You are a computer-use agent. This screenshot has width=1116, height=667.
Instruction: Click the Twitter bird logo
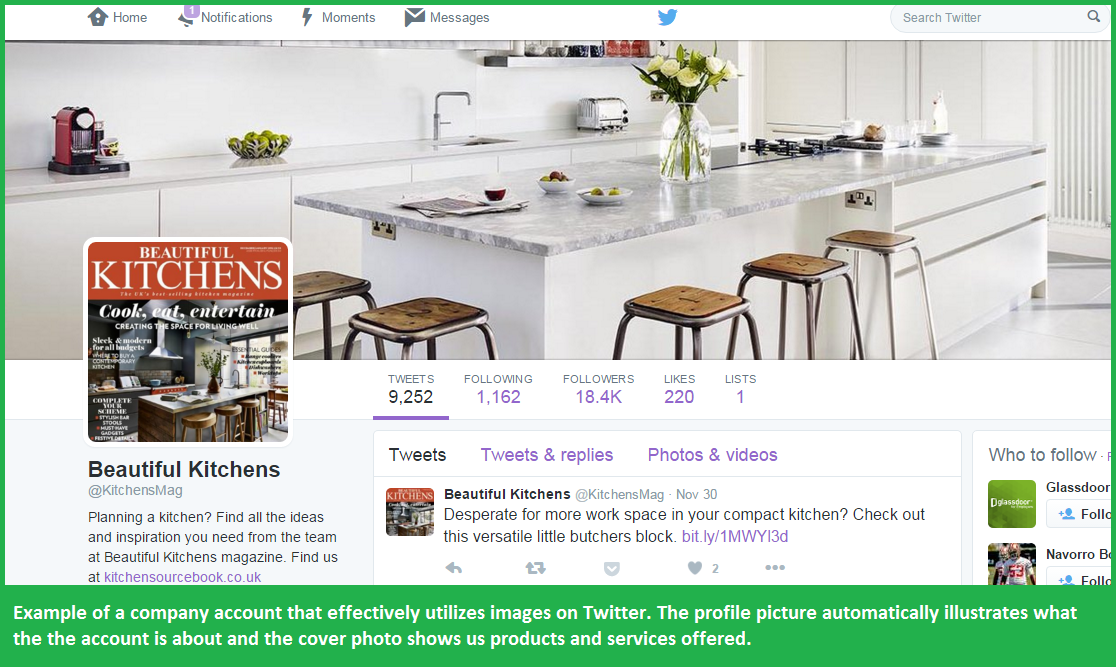667,17
